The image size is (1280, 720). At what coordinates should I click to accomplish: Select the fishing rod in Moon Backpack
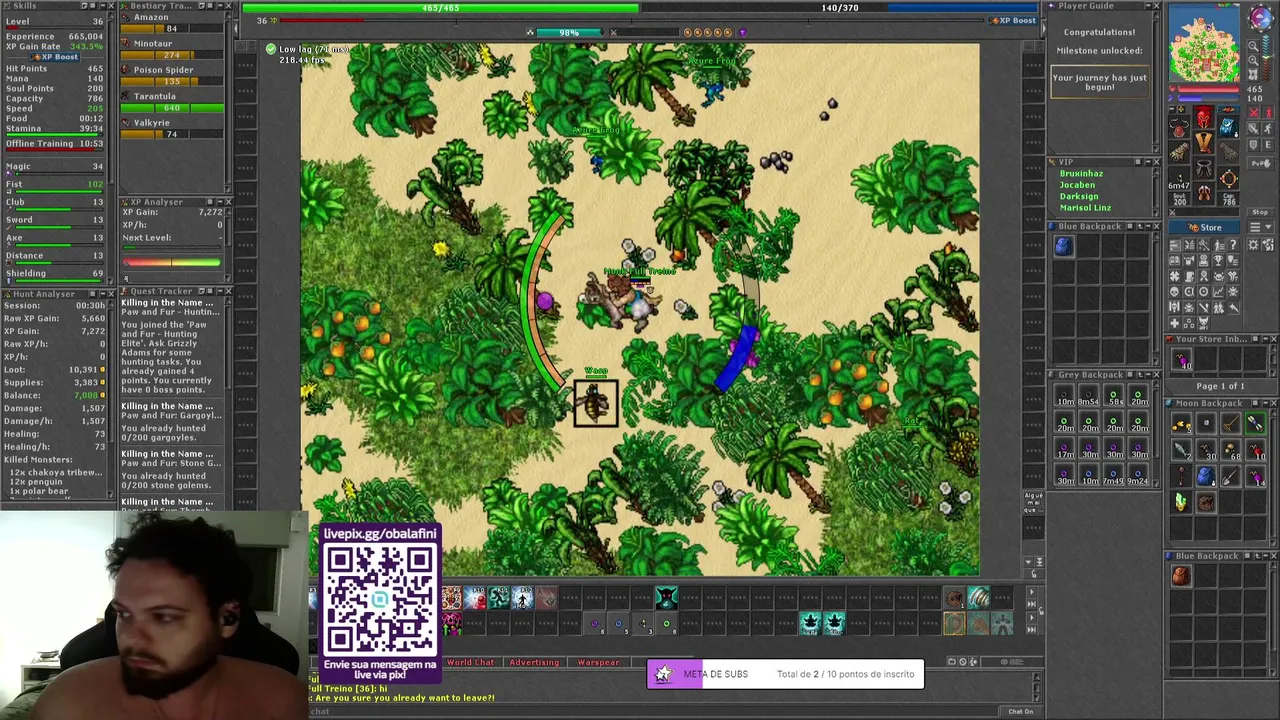tap(1230, 424)
